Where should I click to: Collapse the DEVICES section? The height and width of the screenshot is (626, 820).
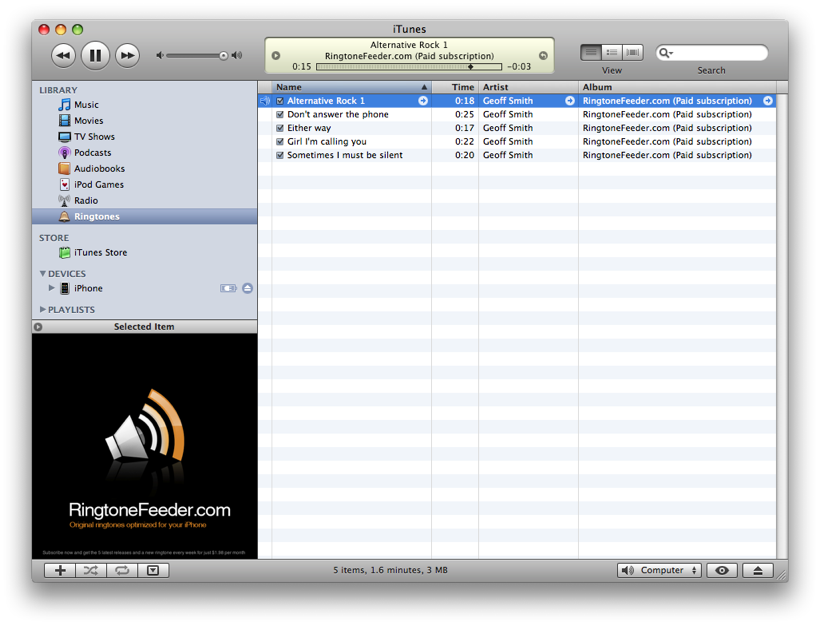[x=43, y=274]
